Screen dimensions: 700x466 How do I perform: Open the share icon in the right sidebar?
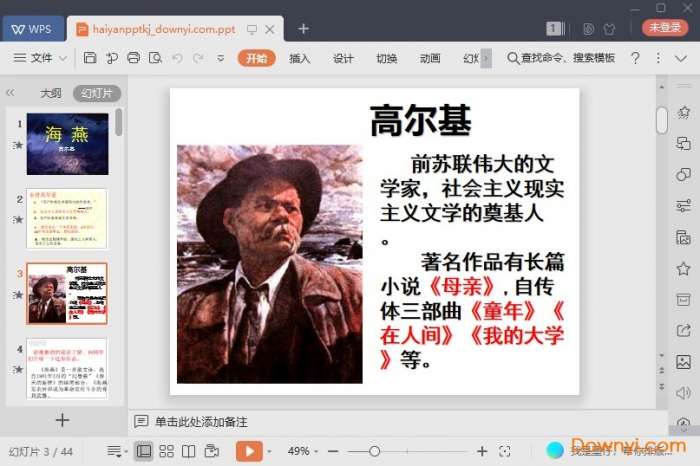(683, 330)
